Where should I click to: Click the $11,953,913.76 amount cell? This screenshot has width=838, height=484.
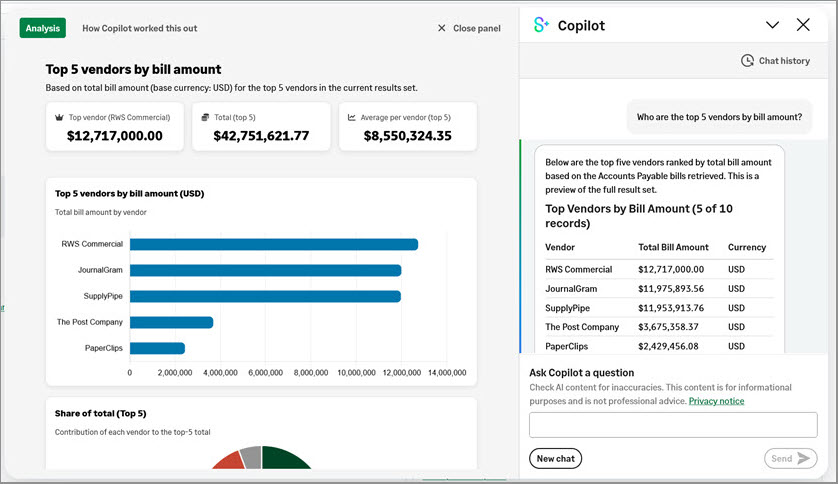(x=671, y=308)
